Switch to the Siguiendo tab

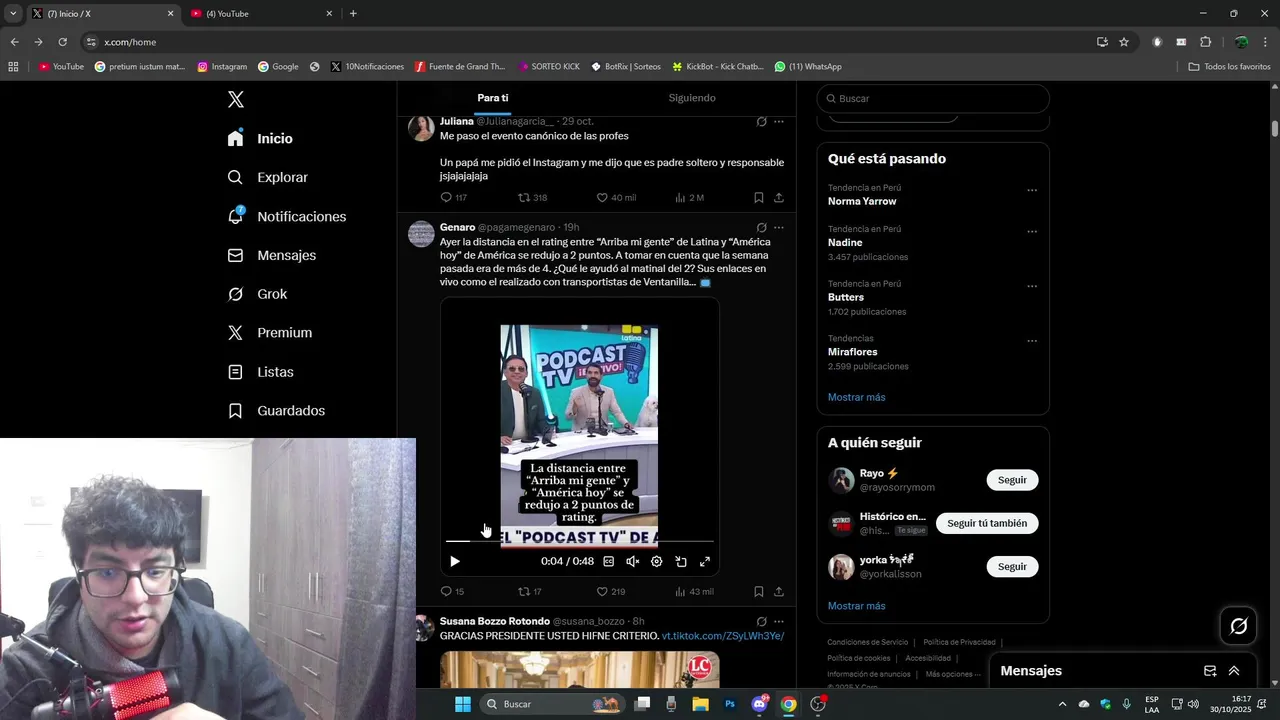click(x=692, y=98)
